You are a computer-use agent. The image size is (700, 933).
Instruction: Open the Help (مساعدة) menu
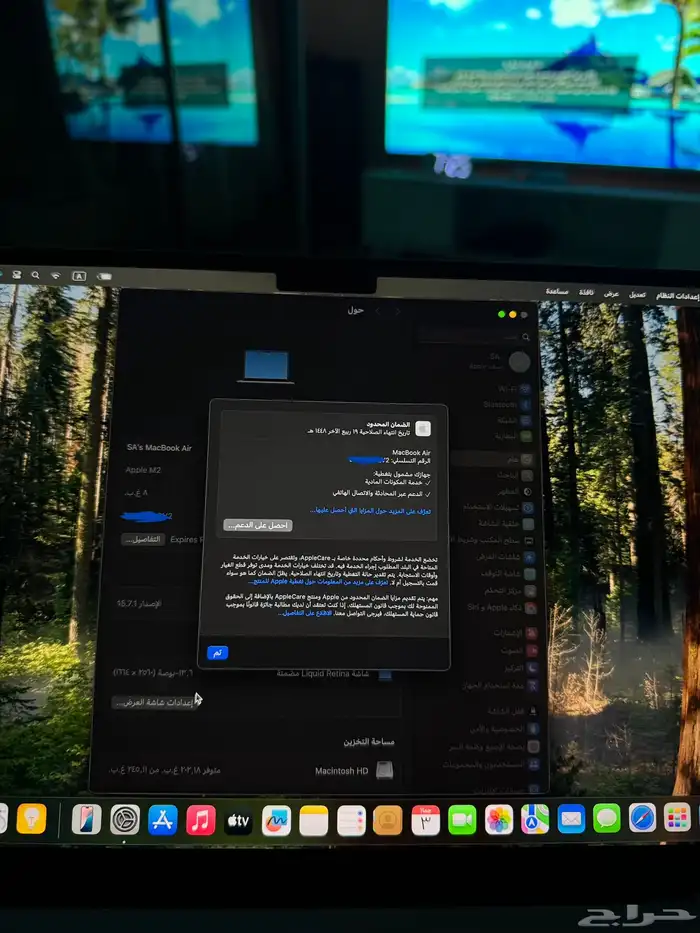click(557, 291)
